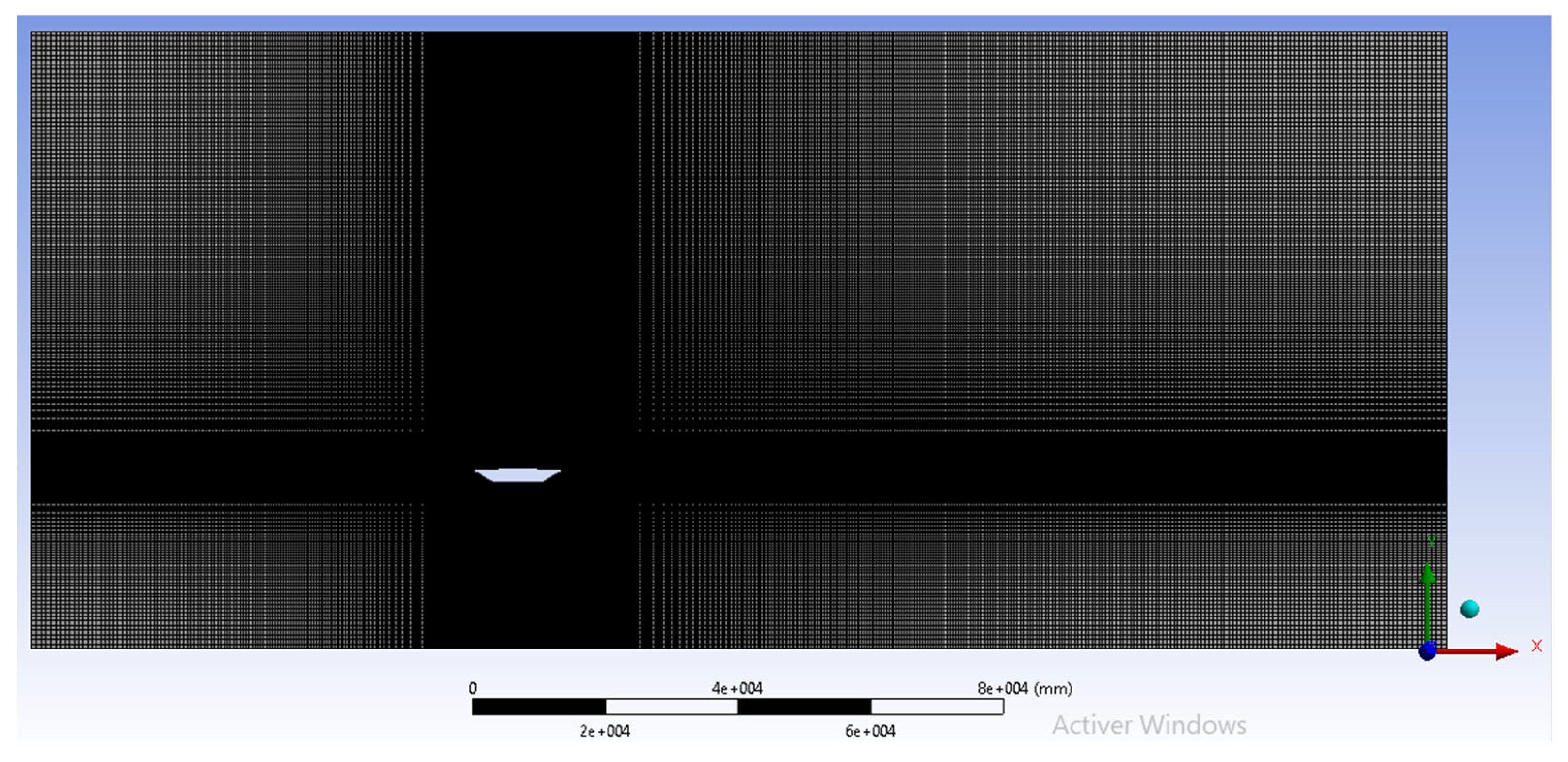Image resolution: width=1568 pixels, height=762 pixels.
Task: Click the green Y label above triad
Action: coord(1432,540)
